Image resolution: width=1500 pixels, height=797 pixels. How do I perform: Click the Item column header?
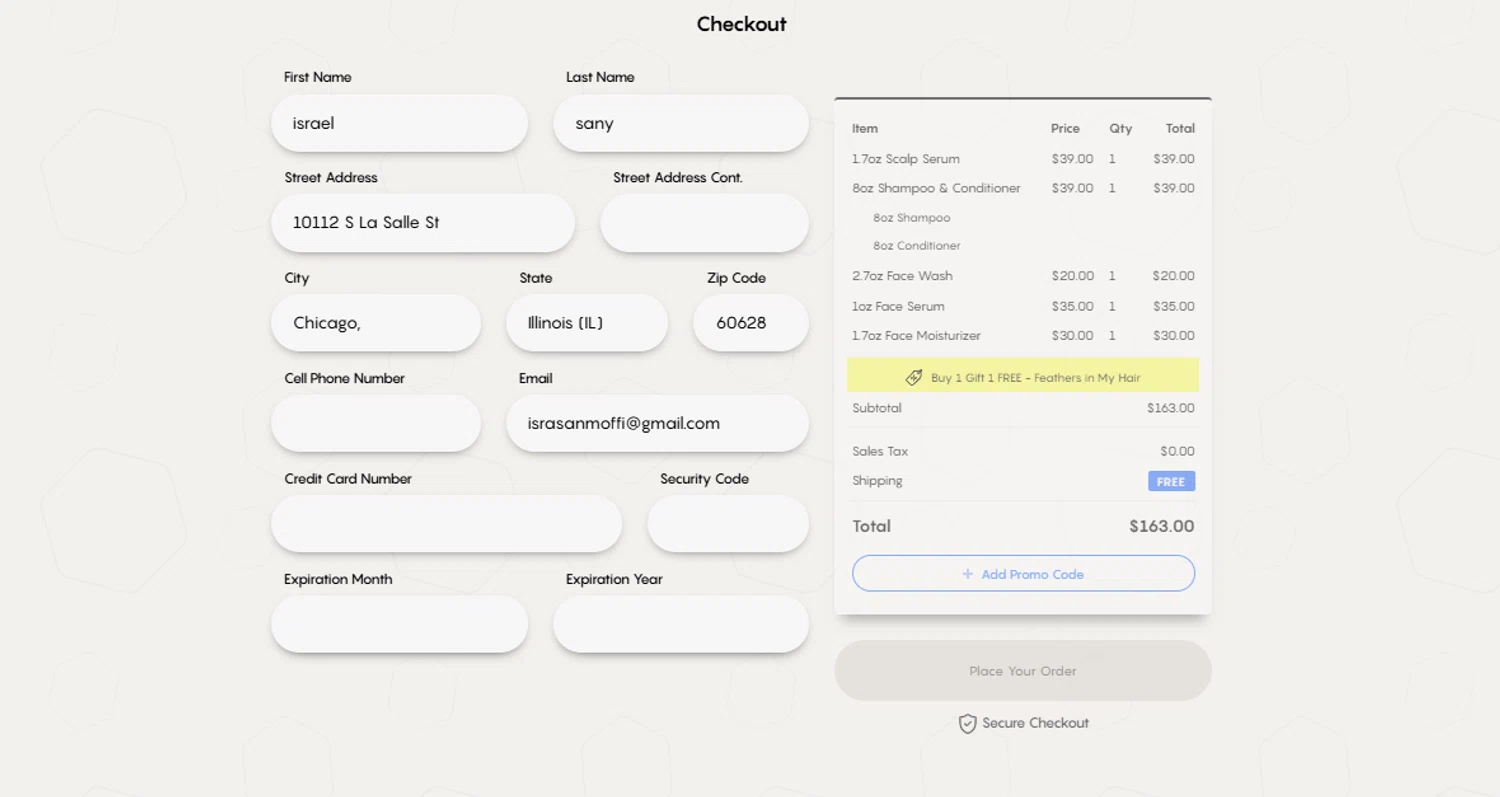(x=865, y=128)
